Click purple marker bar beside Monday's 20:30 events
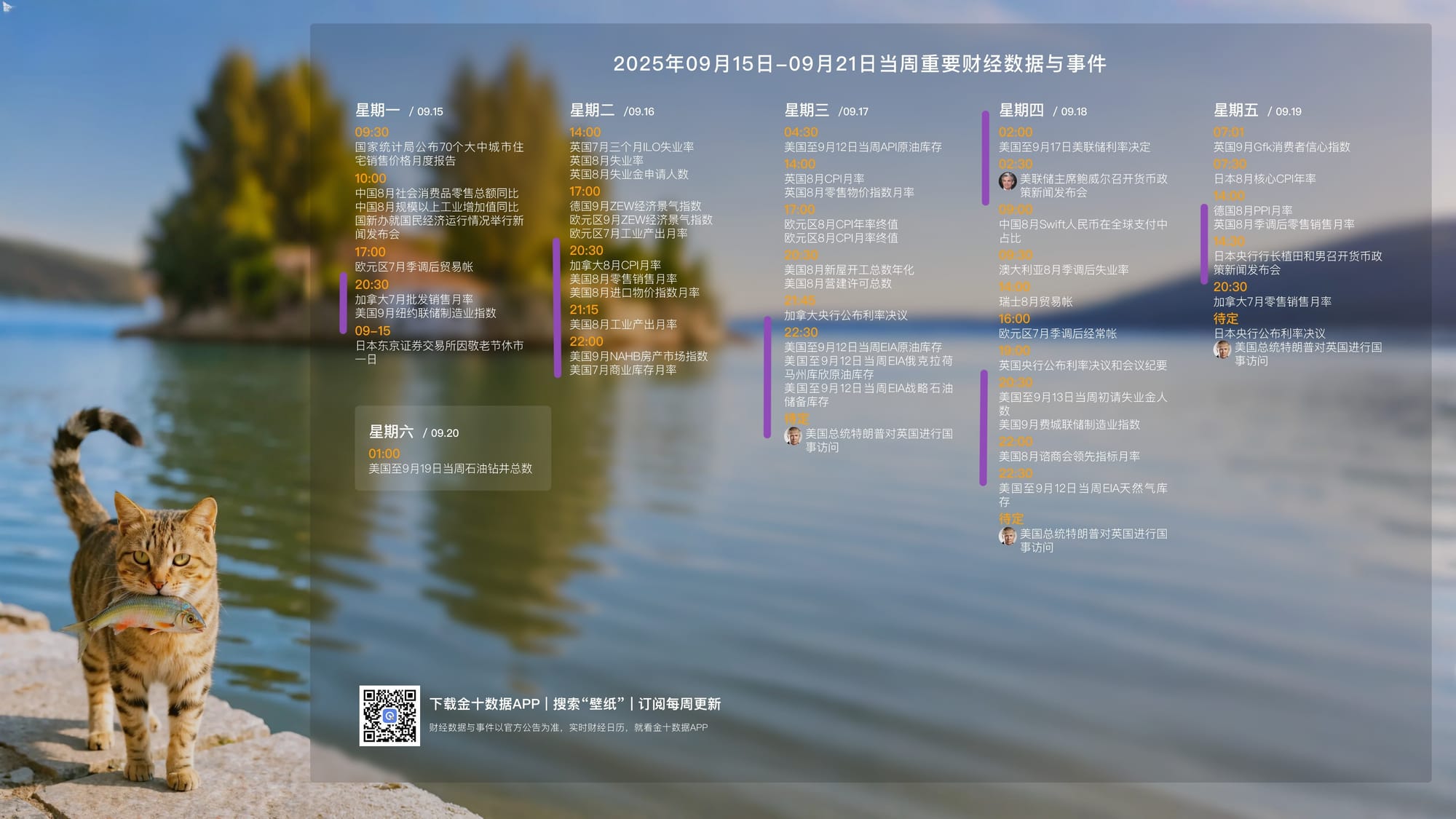Image resolution: width=1456 pixels, height=819 pixels. pyautogui.click(x=343, y=303)
